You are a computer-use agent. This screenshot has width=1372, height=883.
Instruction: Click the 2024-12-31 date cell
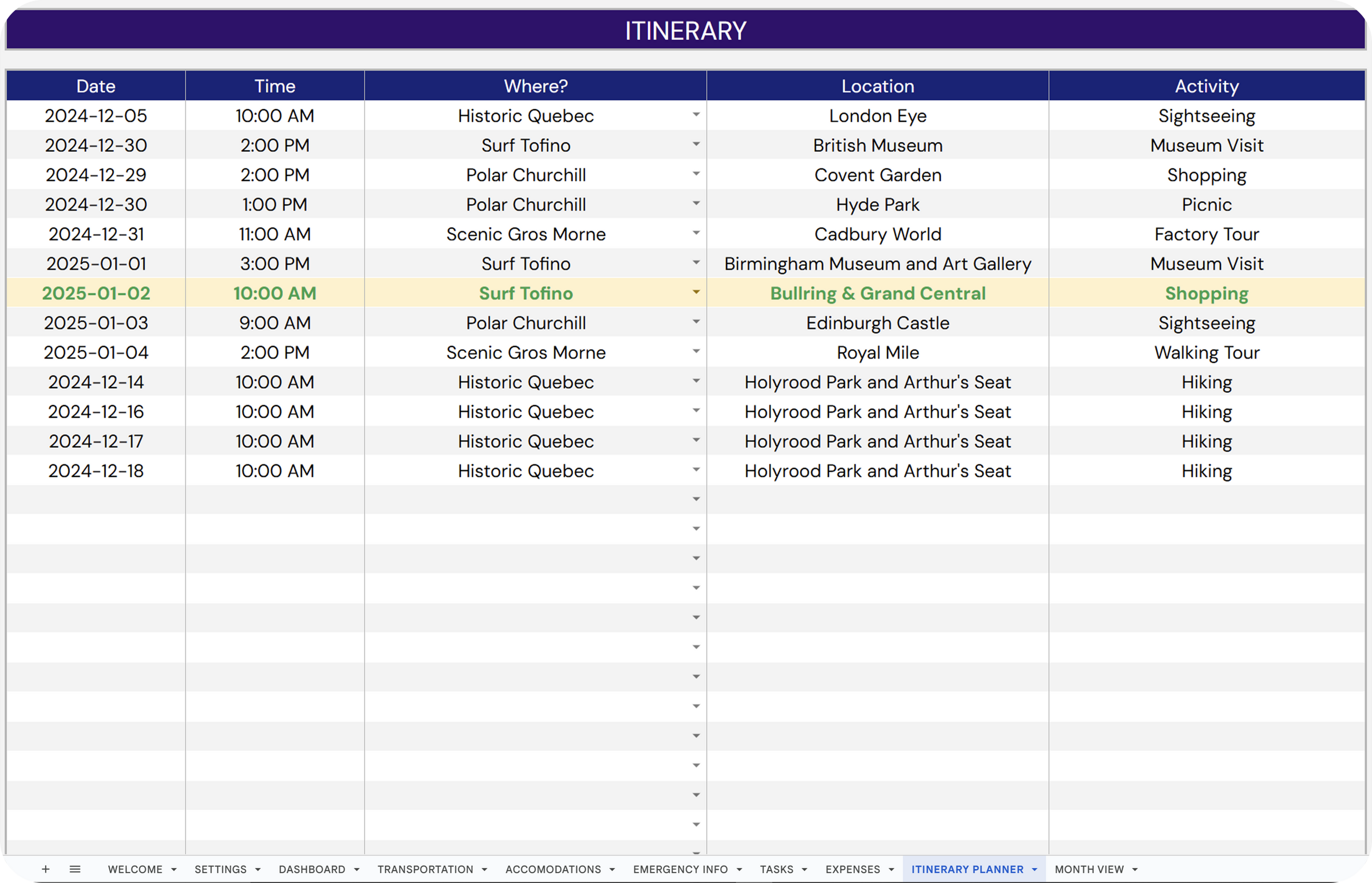pos(96,234)
